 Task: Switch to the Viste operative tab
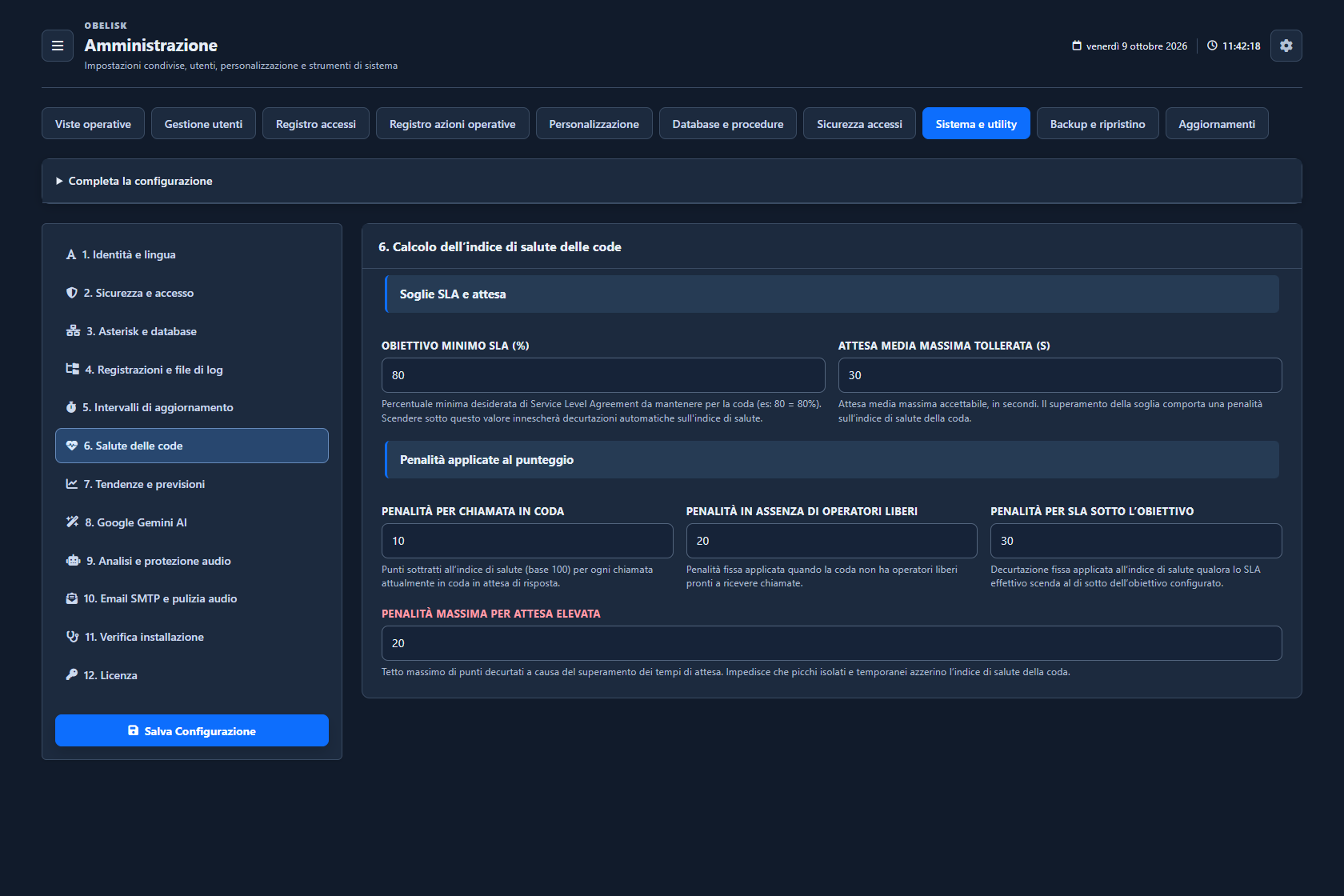(93, 123)
